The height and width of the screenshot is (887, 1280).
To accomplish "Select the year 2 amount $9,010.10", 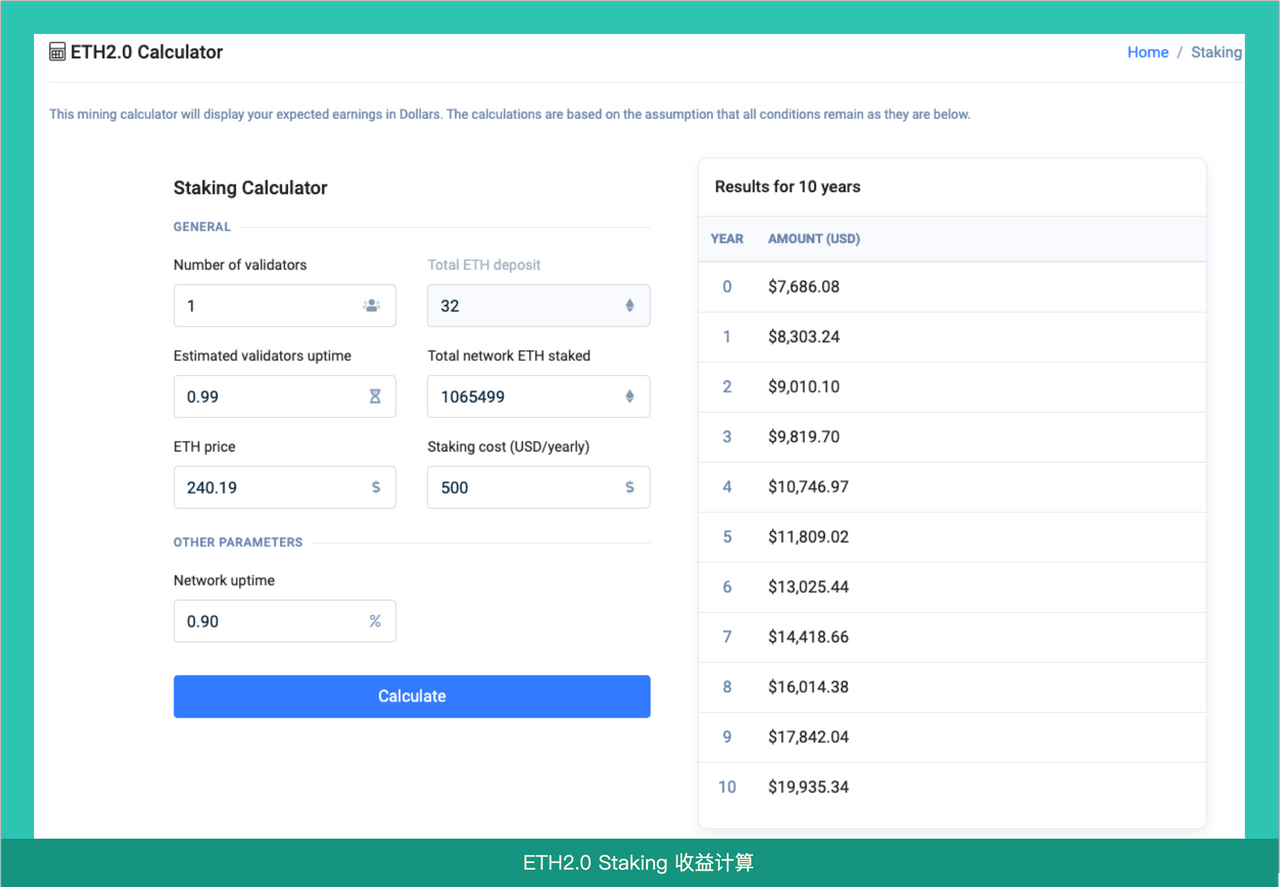I will click(x=804, y=387).
